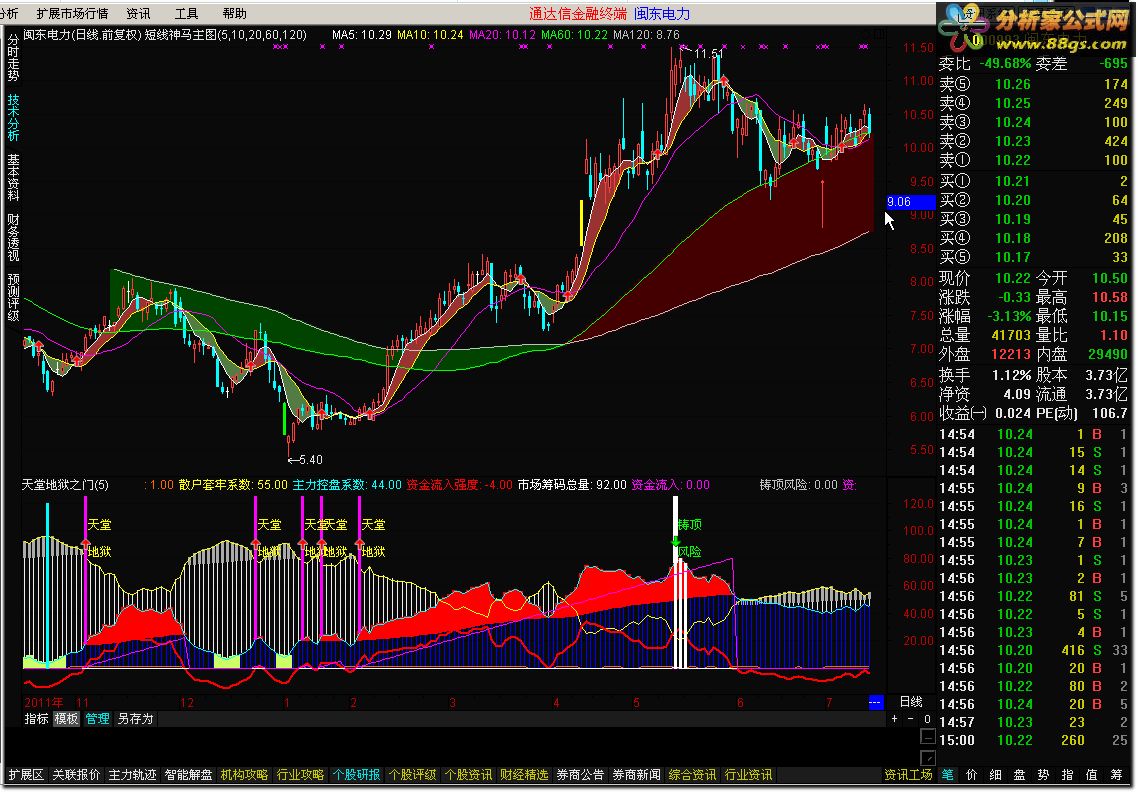The image size is (1138, 792).
Task: Click the 15:00 10.22 260 tick row
Action: [x=1033, y=740]
